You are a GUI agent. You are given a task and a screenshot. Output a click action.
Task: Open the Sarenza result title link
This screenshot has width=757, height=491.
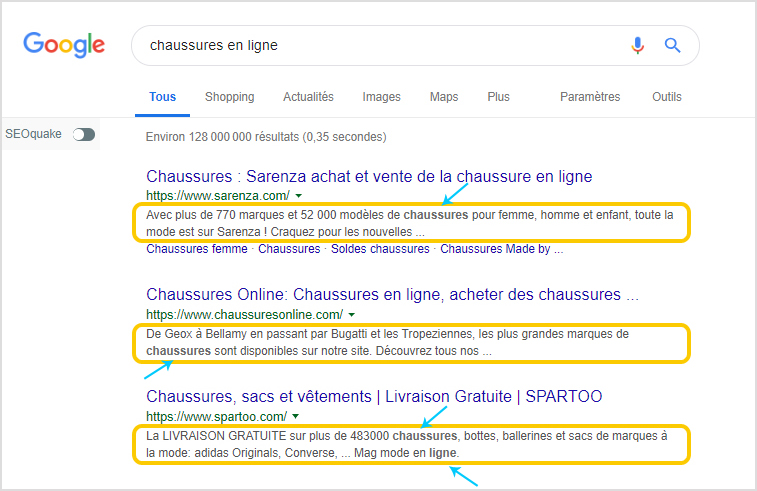click(369, 176)
